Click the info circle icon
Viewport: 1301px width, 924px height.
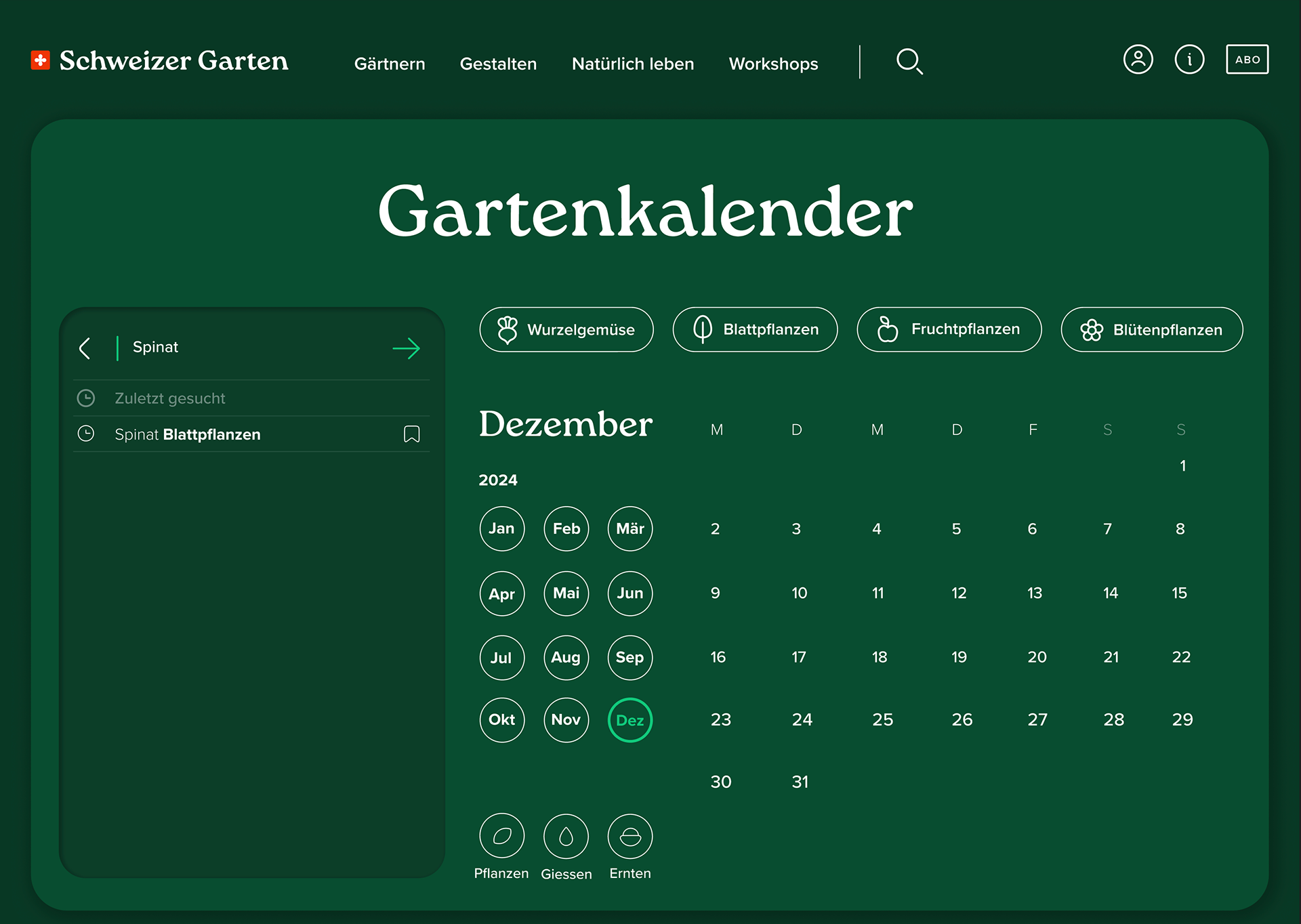[1189, 60]
